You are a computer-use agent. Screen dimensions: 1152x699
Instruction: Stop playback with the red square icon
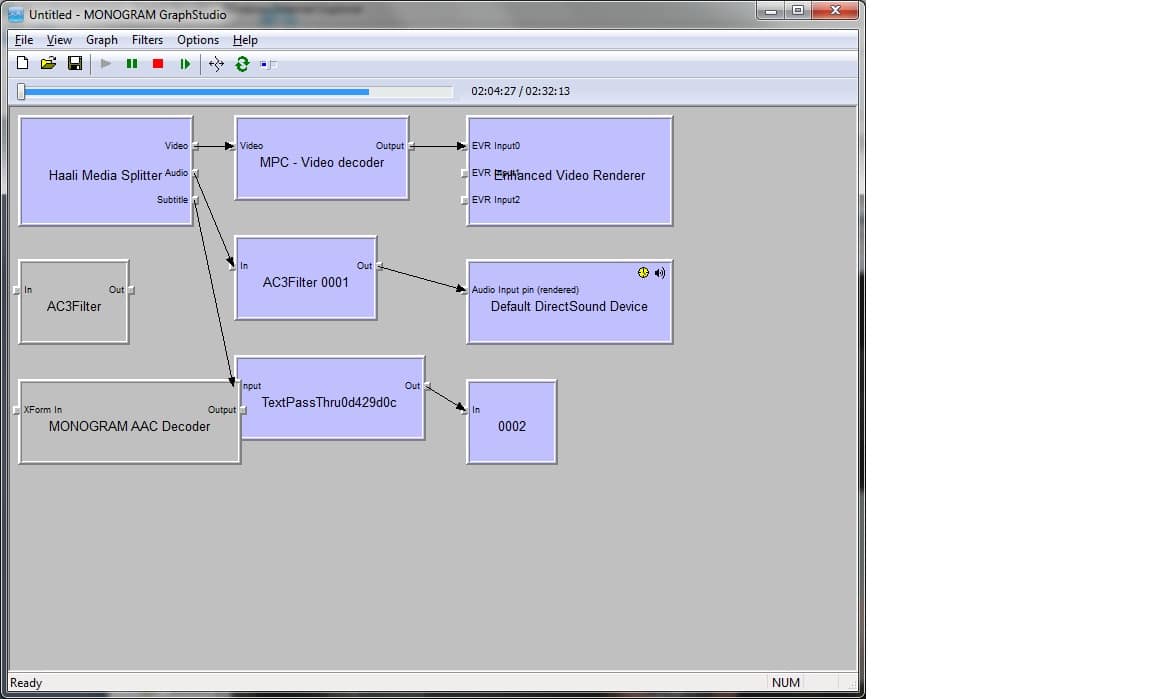point(158,64)
